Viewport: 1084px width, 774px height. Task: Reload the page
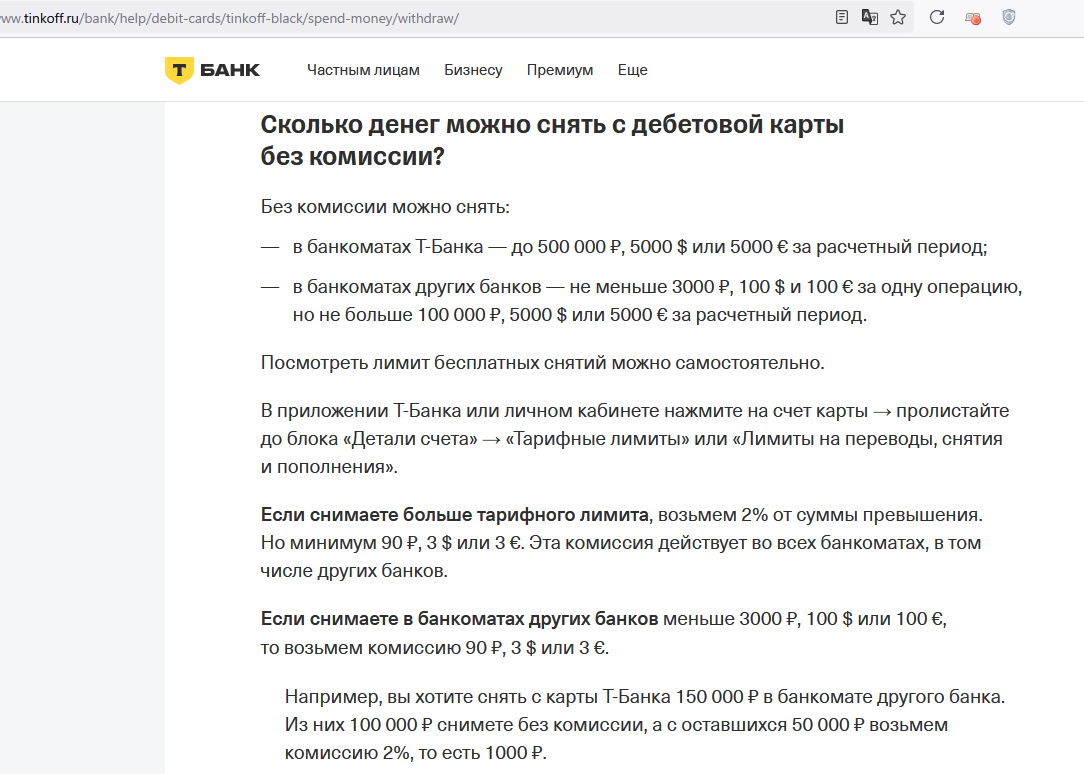[937, 17]
